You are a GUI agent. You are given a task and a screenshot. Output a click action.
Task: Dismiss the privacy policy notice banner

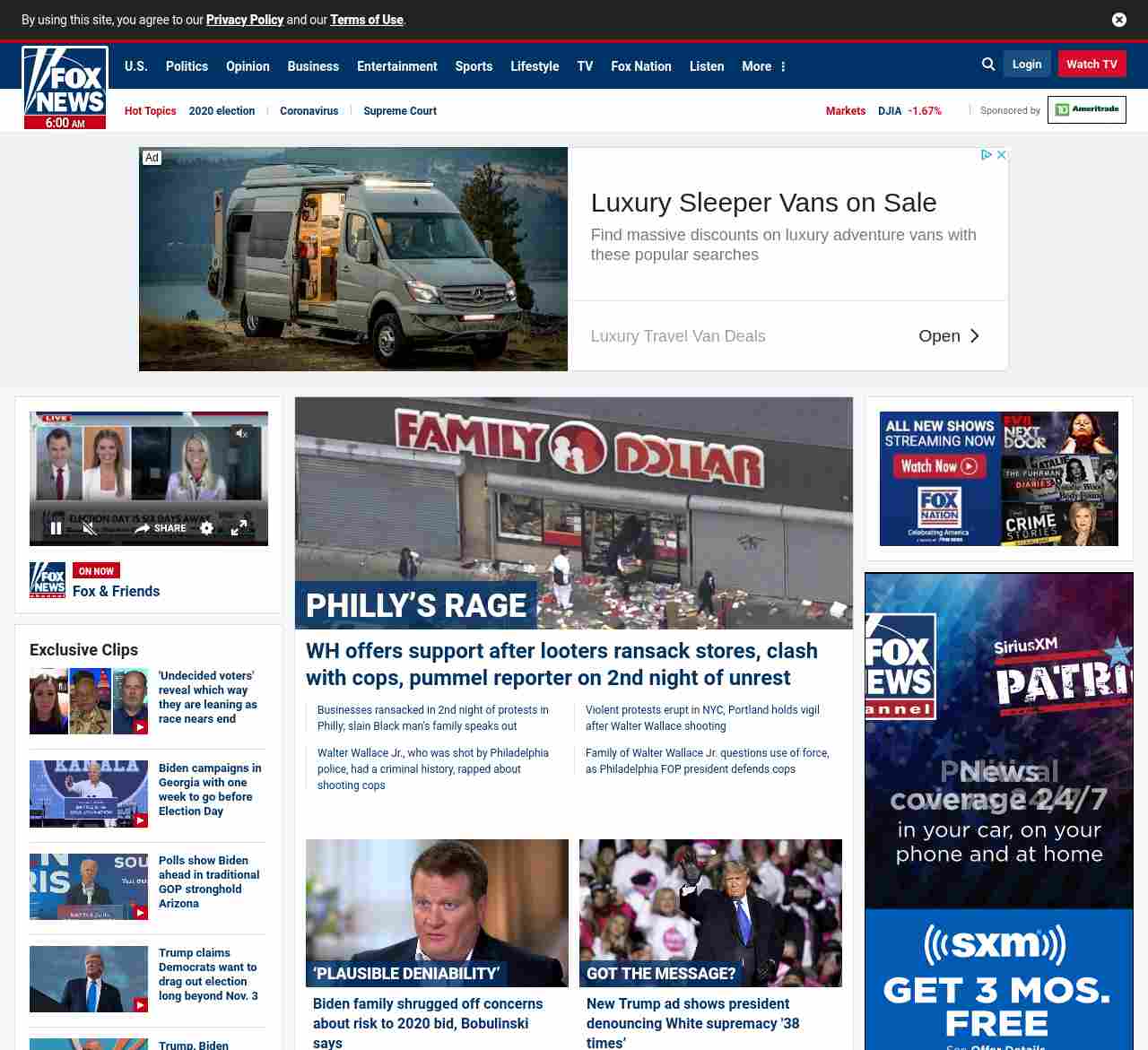(x=1119, y=20)
